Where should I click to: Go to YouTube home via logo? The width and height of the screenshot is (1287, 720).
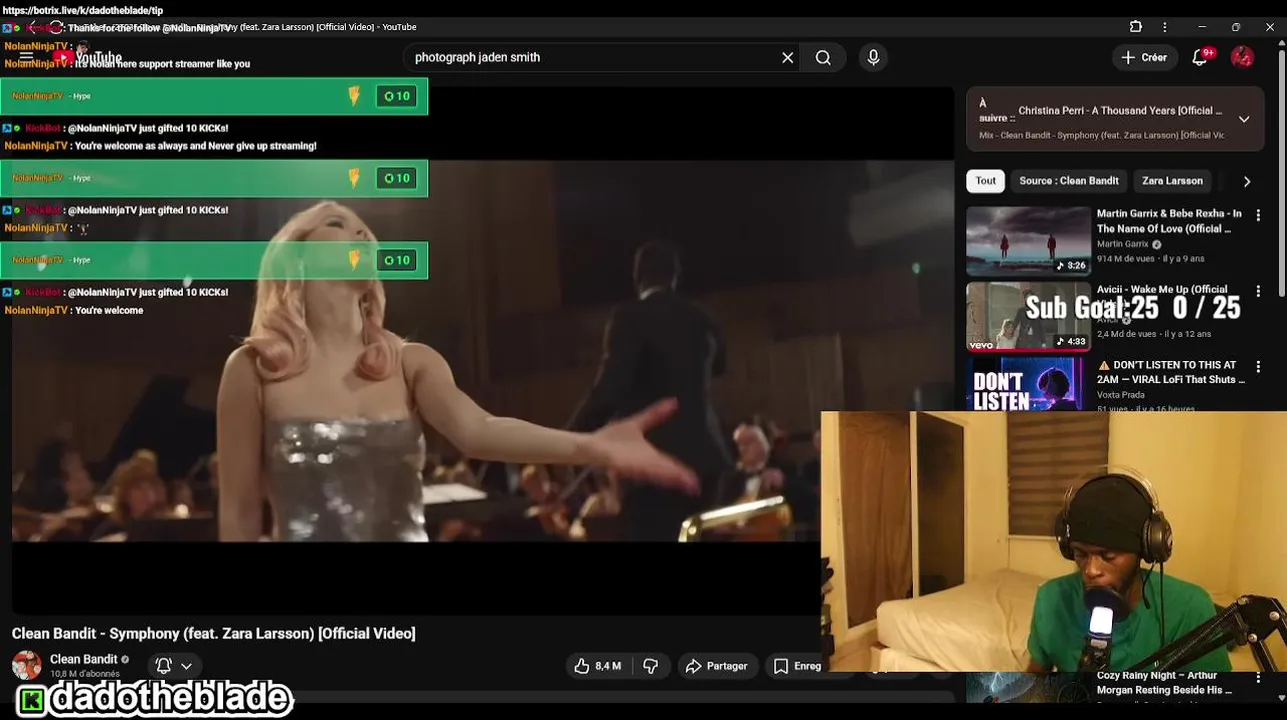click(87, 58)
